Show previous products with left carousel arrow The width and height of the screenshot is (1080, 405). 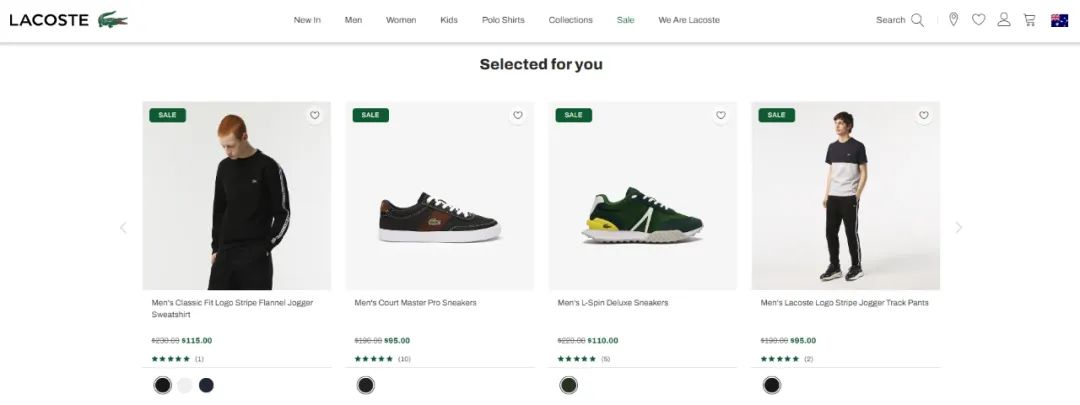click(x=123, y=227)
